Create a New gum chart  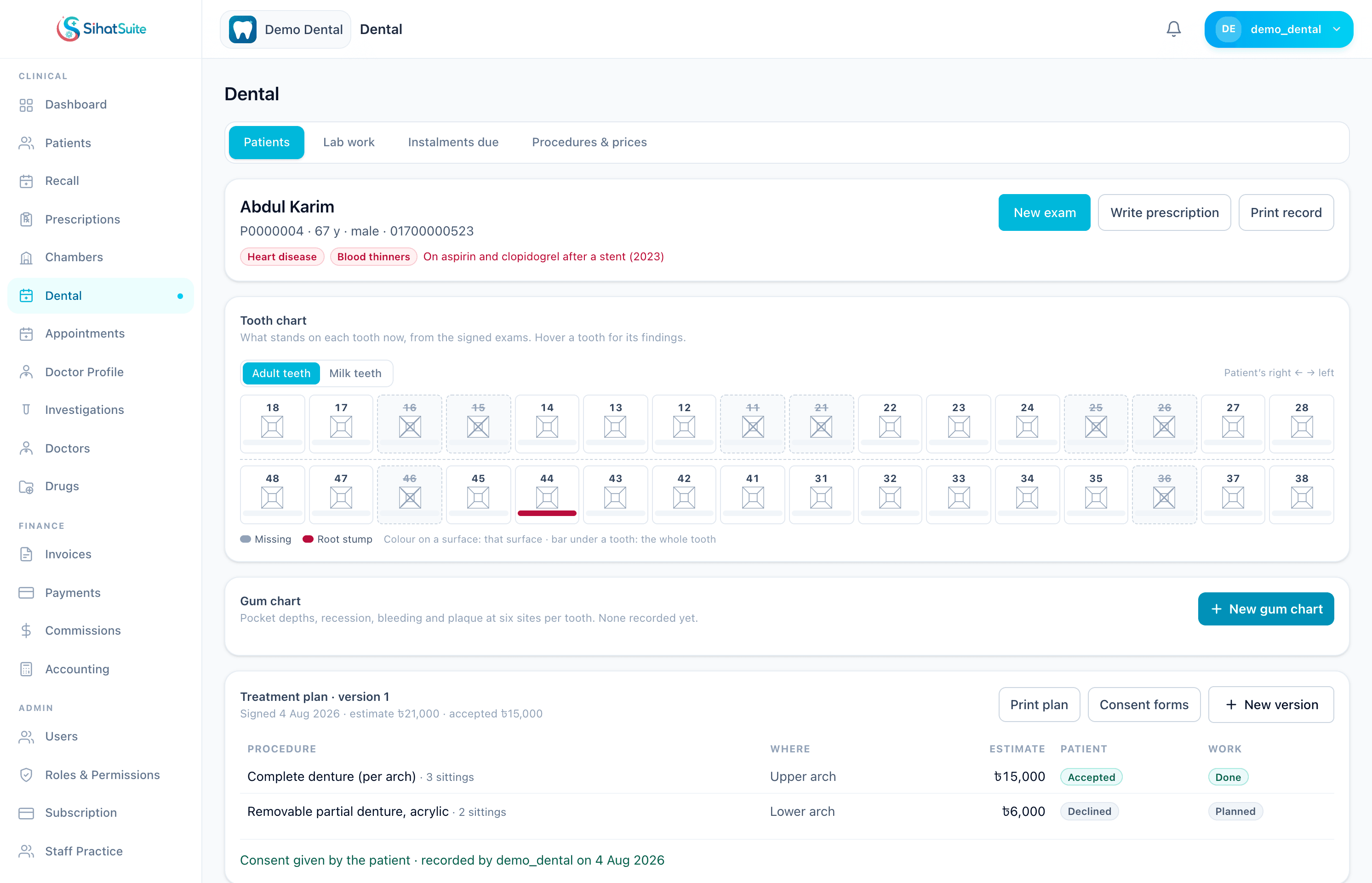(x=1265, y=609)
